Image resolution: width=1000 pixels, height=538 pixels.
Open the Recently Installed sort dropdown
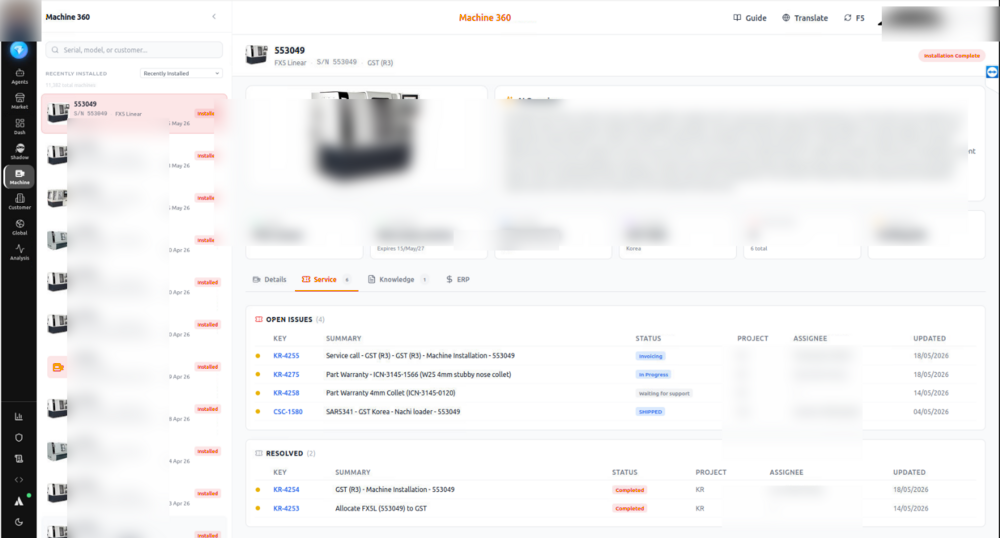[x=181, y=73]
